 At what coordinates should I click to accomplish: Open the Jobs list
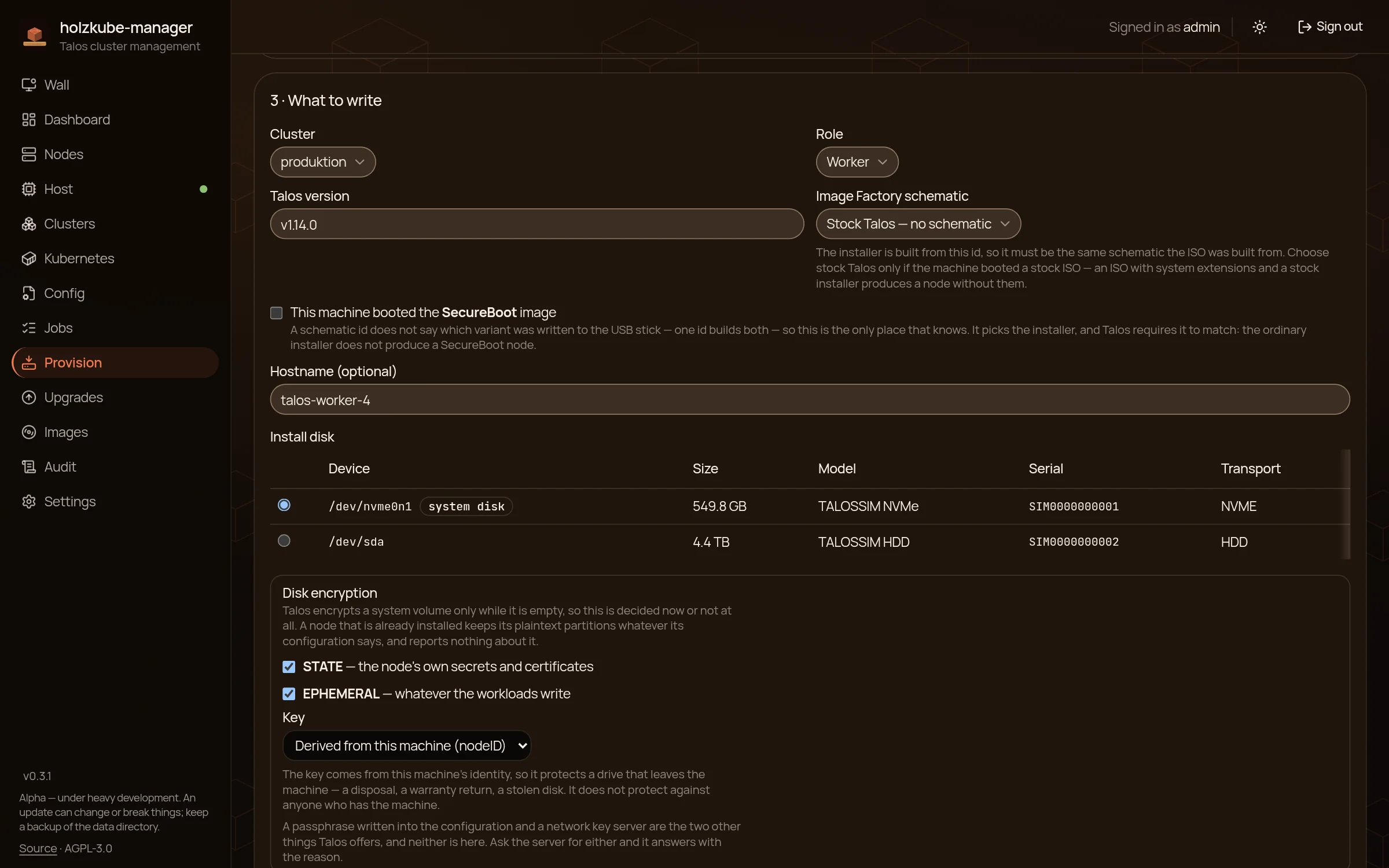(x=115, y=328)
